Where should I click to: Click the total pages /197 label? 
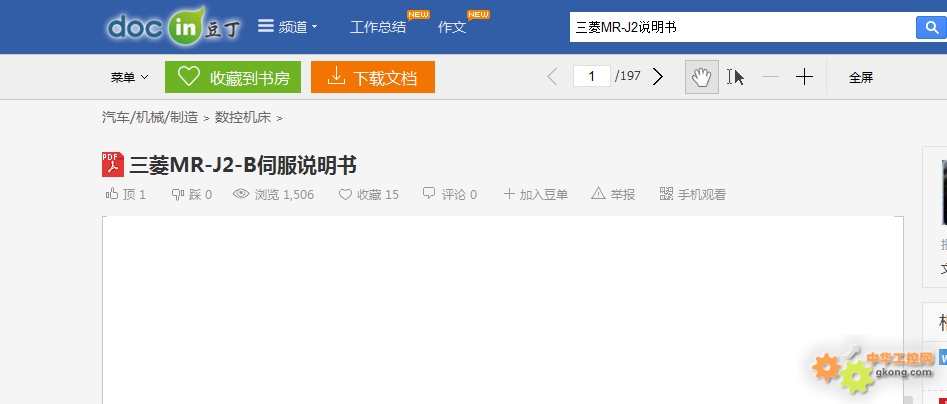pos(628,76)
